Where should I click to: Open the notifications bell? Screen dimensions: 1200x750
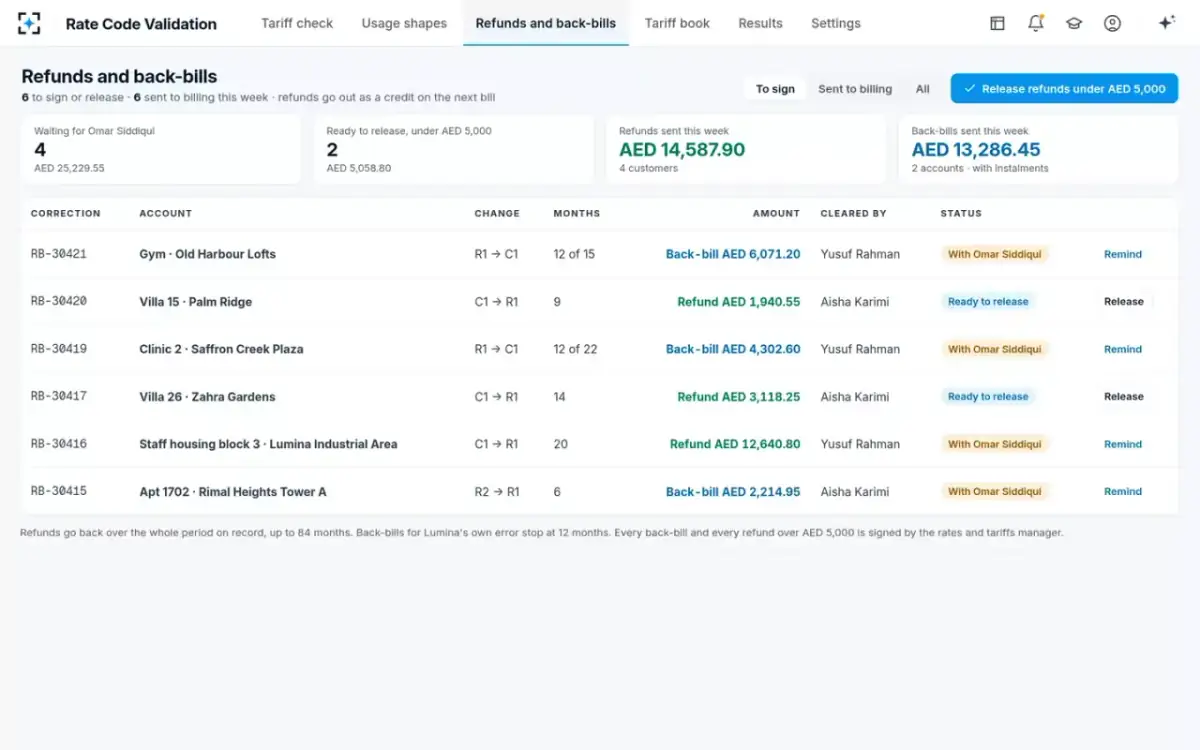click(1036, 23)
